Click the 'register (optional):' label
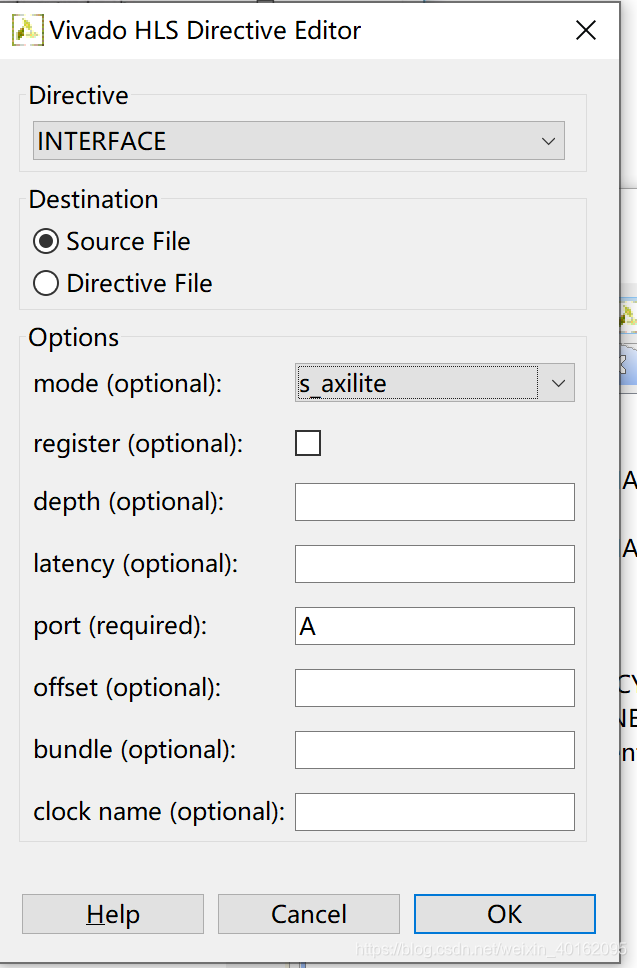Image resolution: width=637 pixels, height=968 pixels. pos(138,444)
